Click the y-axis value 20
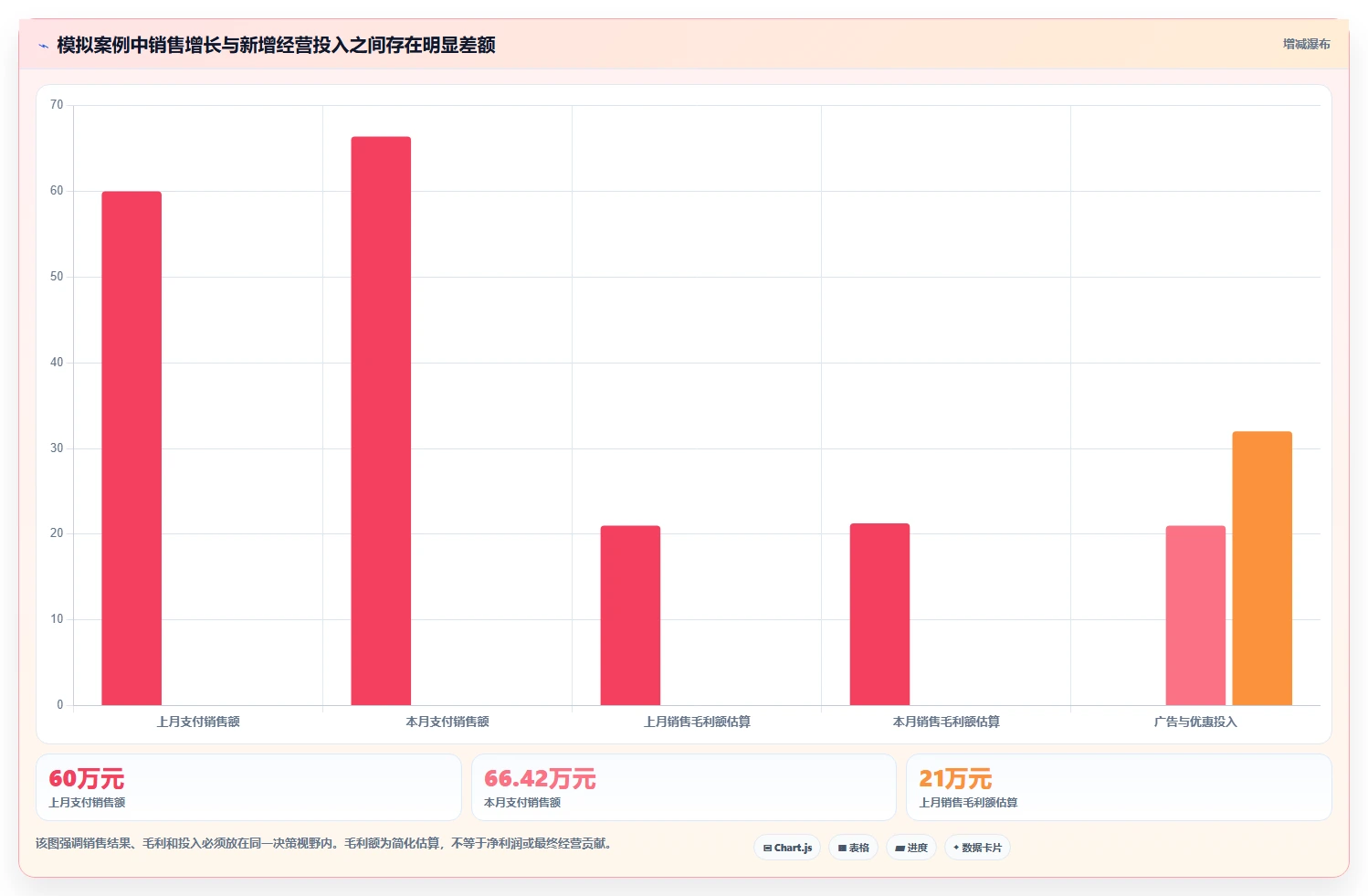This screenshot has width=1368, height=896. (57, 533)
